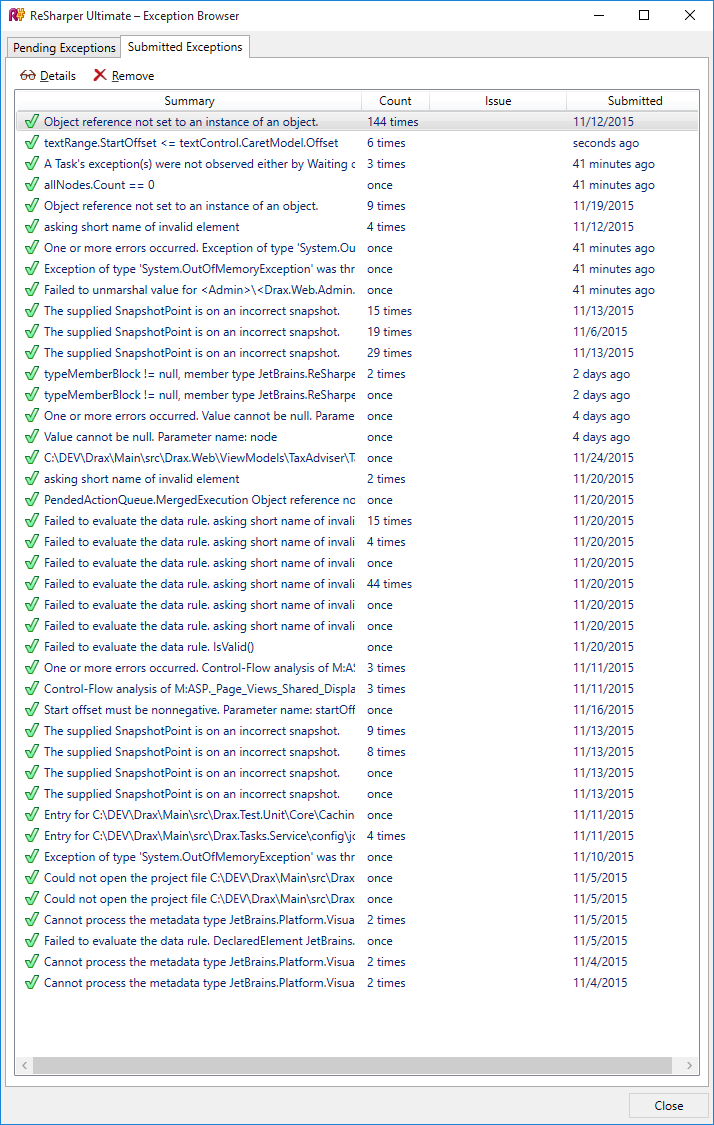Click the '11/10/2015' submitted date
714x1125 pixels.
pos(603,857)
